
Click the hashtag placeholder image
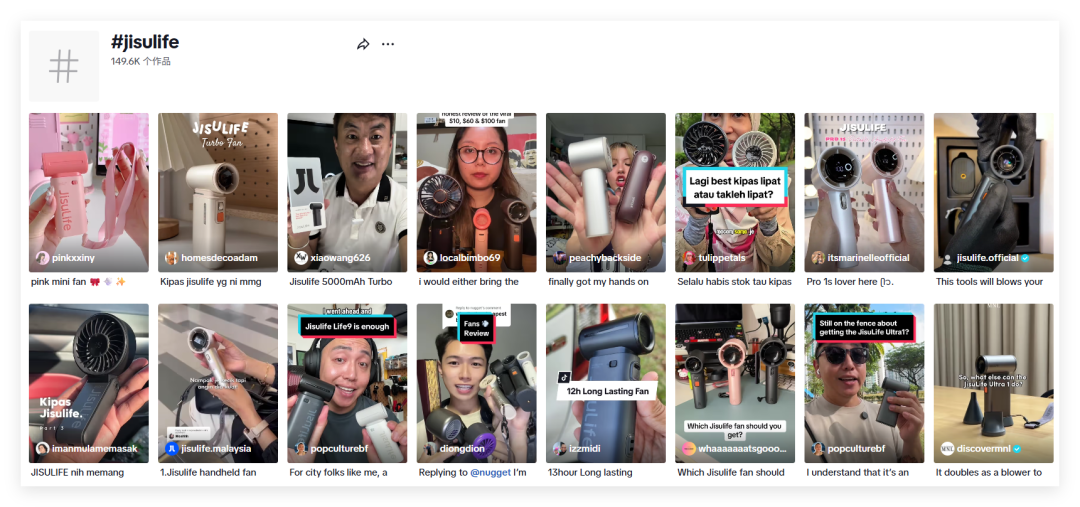[x=64, y=66]
